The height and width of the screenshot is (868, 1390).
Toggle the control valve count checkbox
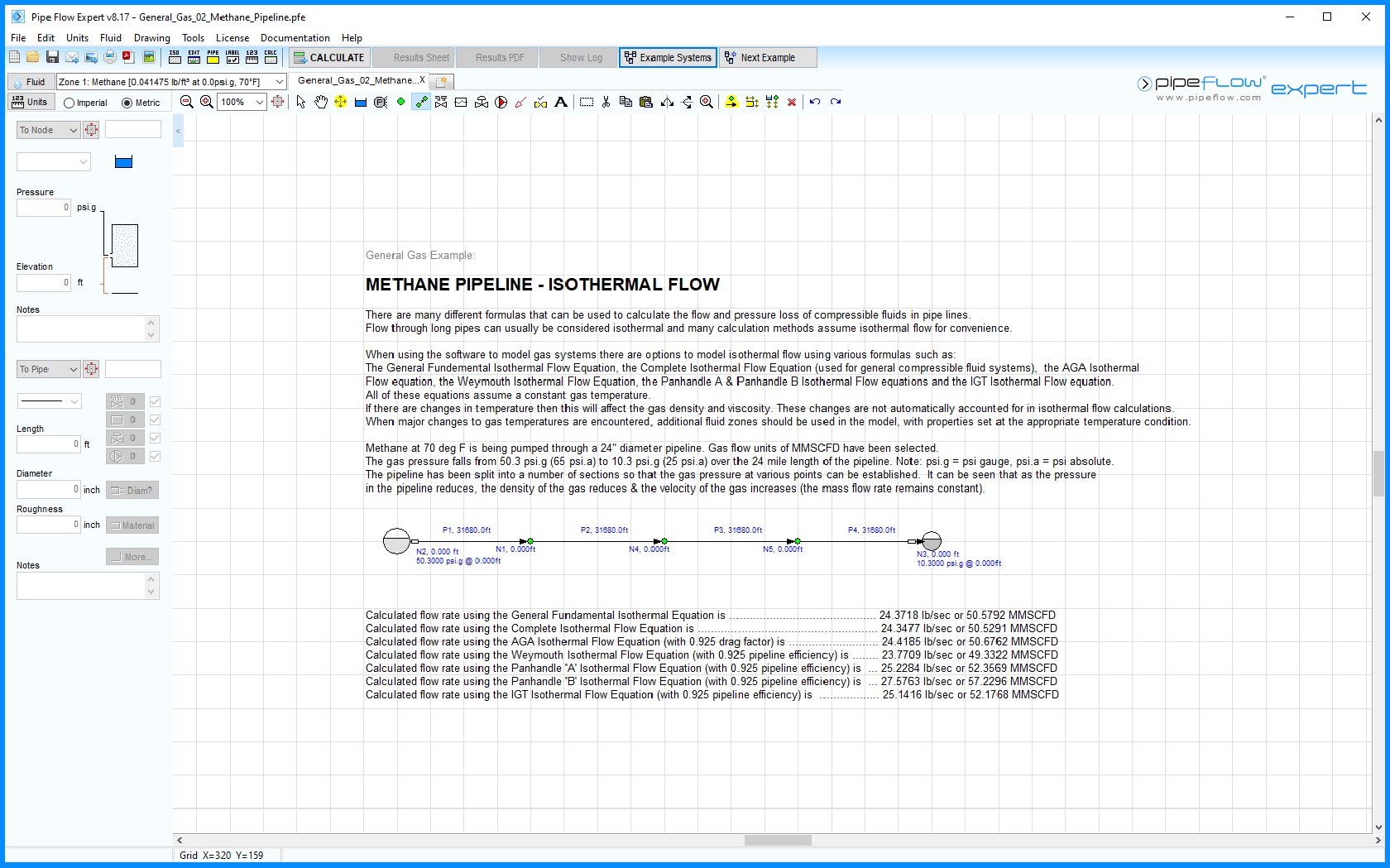tap(155, 438)
